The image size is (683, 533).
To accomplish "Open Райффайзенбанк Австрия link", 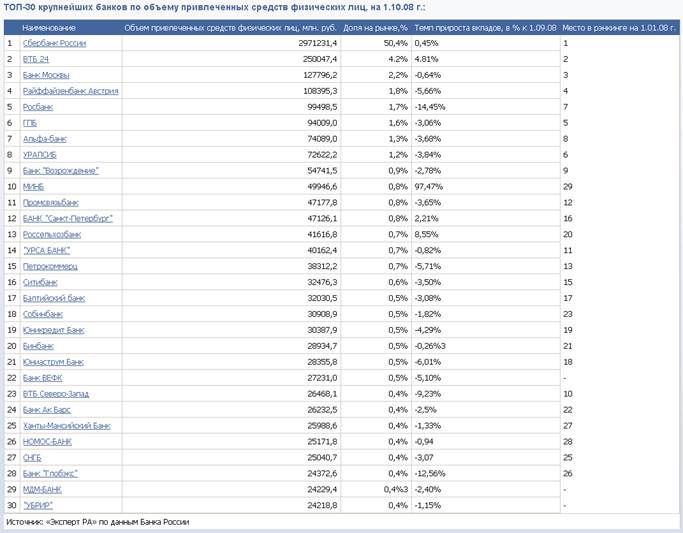I will click(71, 91).
